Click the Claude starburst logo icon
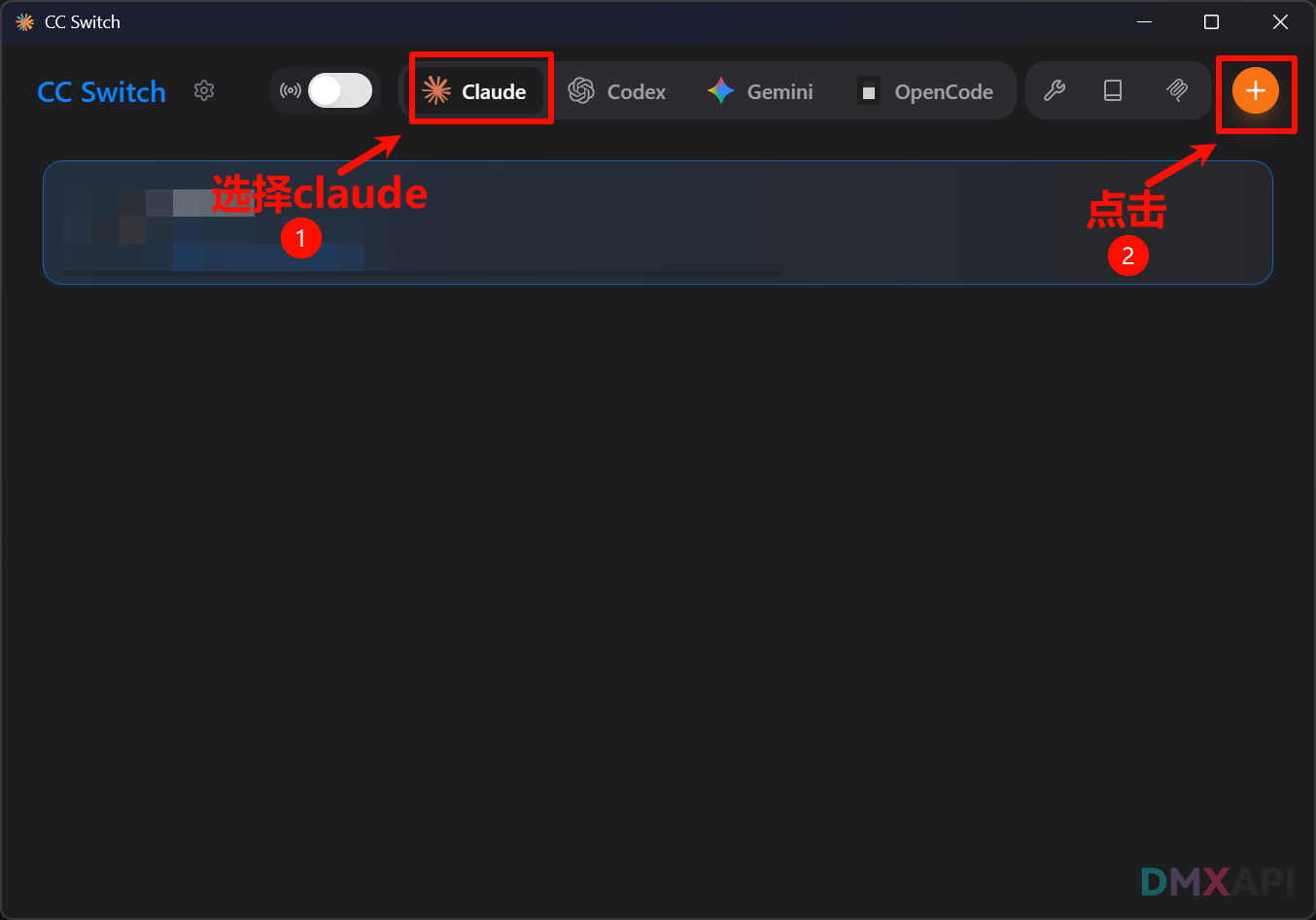The height and width of the screenshot is (920, 1316). [x=436, y=91]
